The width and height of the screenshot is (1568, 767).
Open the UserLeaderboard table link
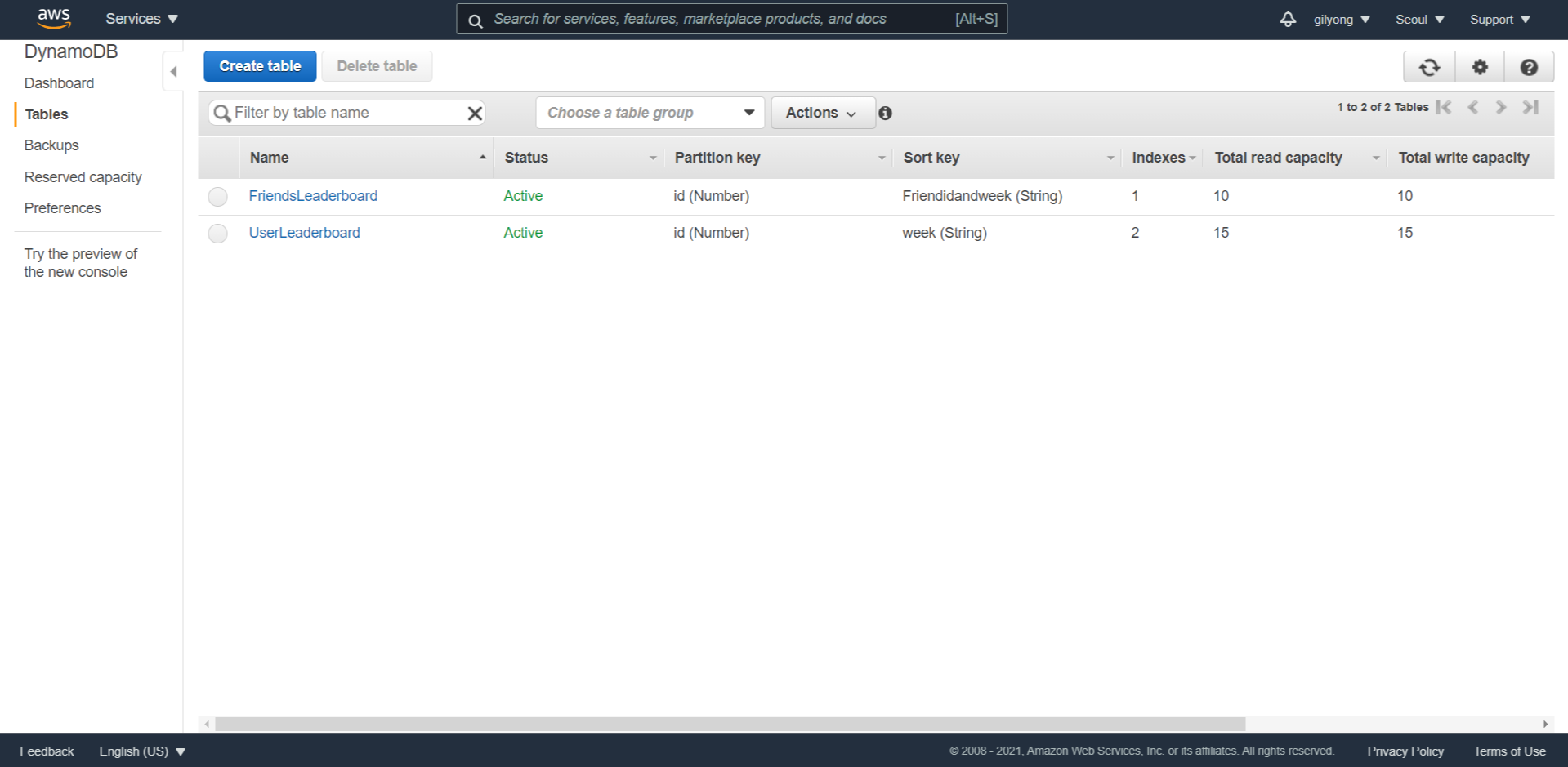pos(304,233)
